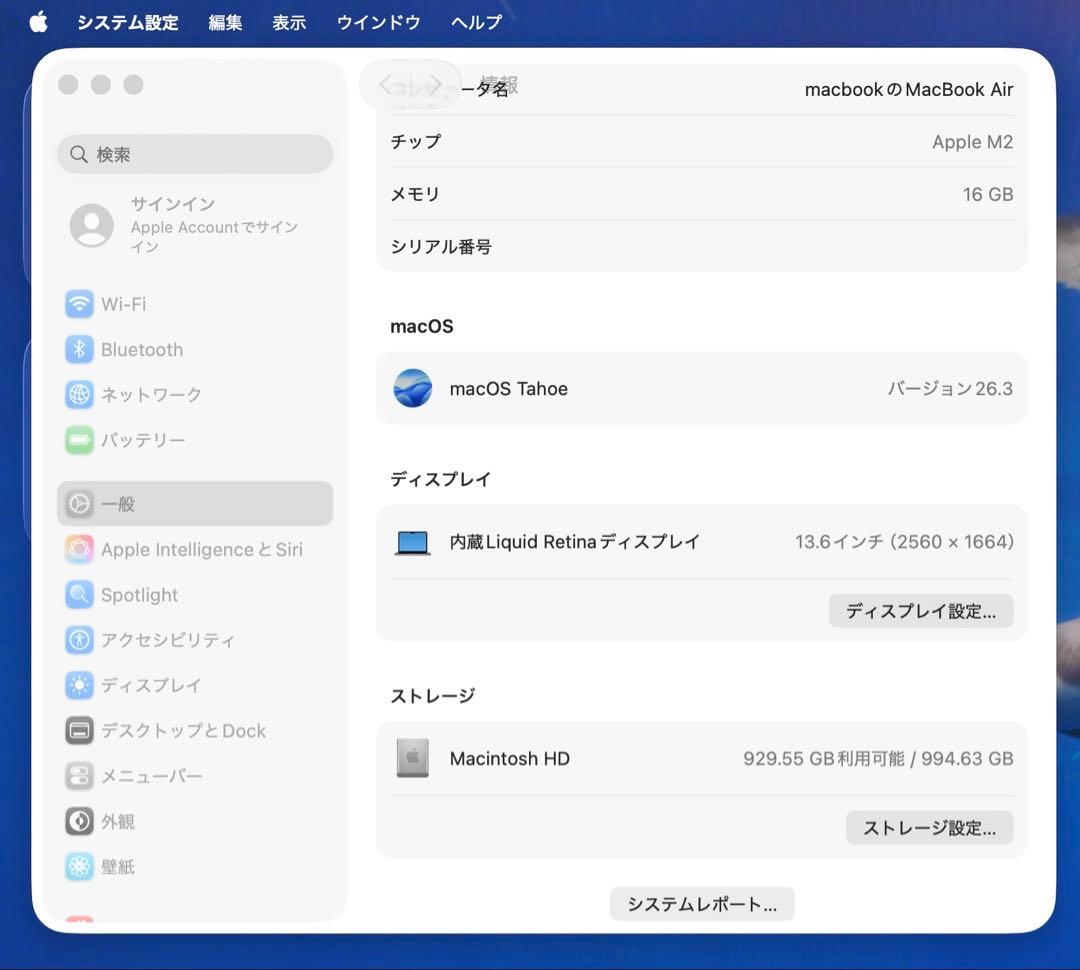Open Spotlight settings via the magnifier icon
Screen dimensions: 1080x970
(x=80, y=595)
